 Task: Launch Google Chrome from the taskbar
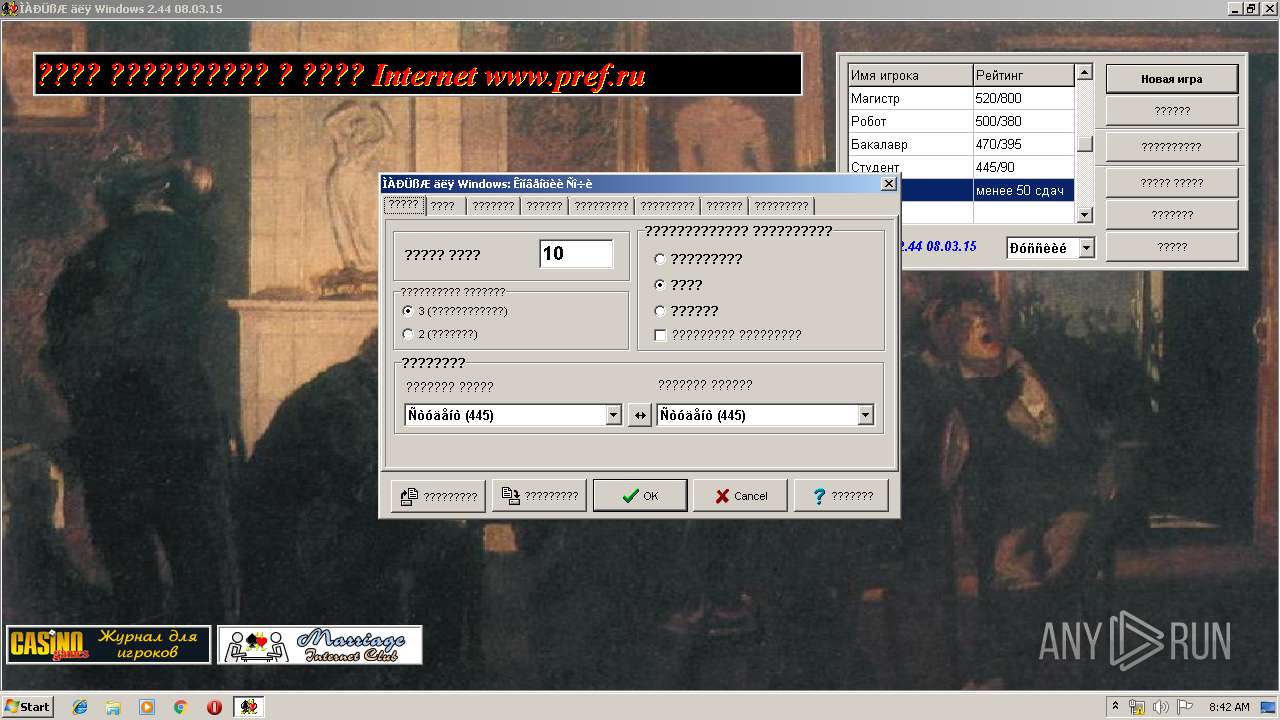pyautogui.click(x=180, y=707)
